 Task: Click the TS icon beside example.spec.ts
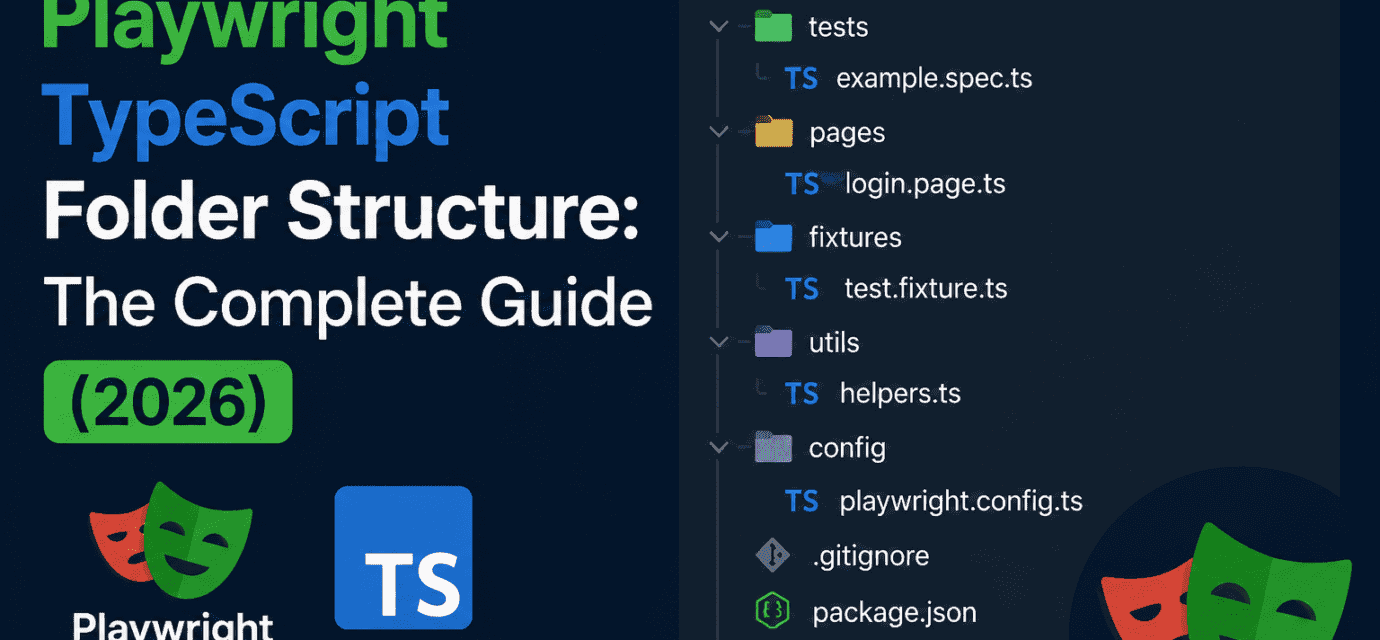[x=802, y=79]
